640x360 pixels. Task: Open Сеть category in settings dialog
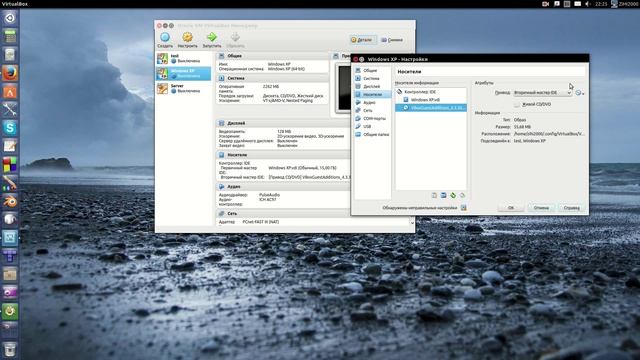[x=372, y=110]
